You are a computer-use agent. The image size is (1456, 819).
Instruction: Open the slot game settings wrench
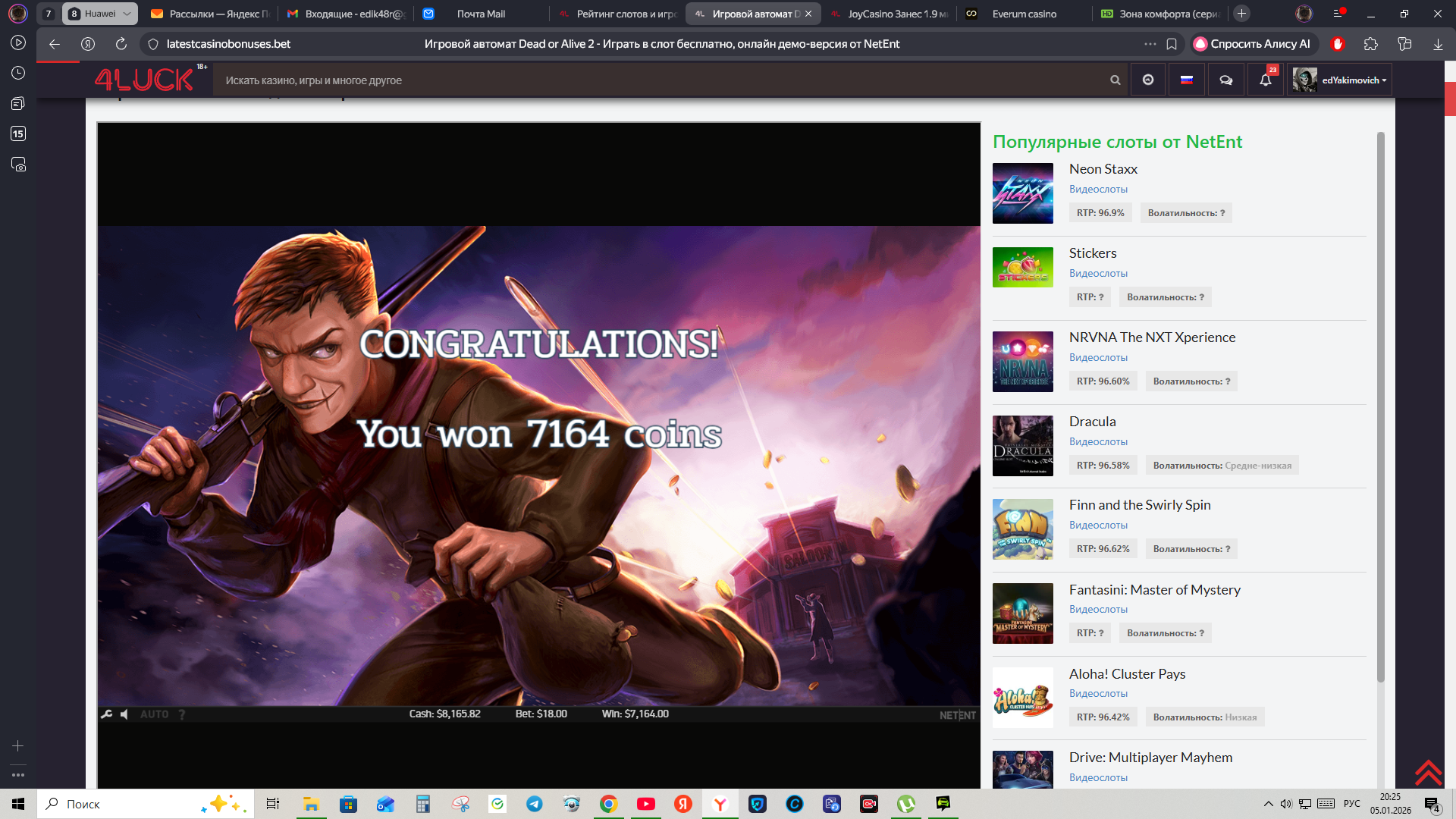click(x=106, y=714)
